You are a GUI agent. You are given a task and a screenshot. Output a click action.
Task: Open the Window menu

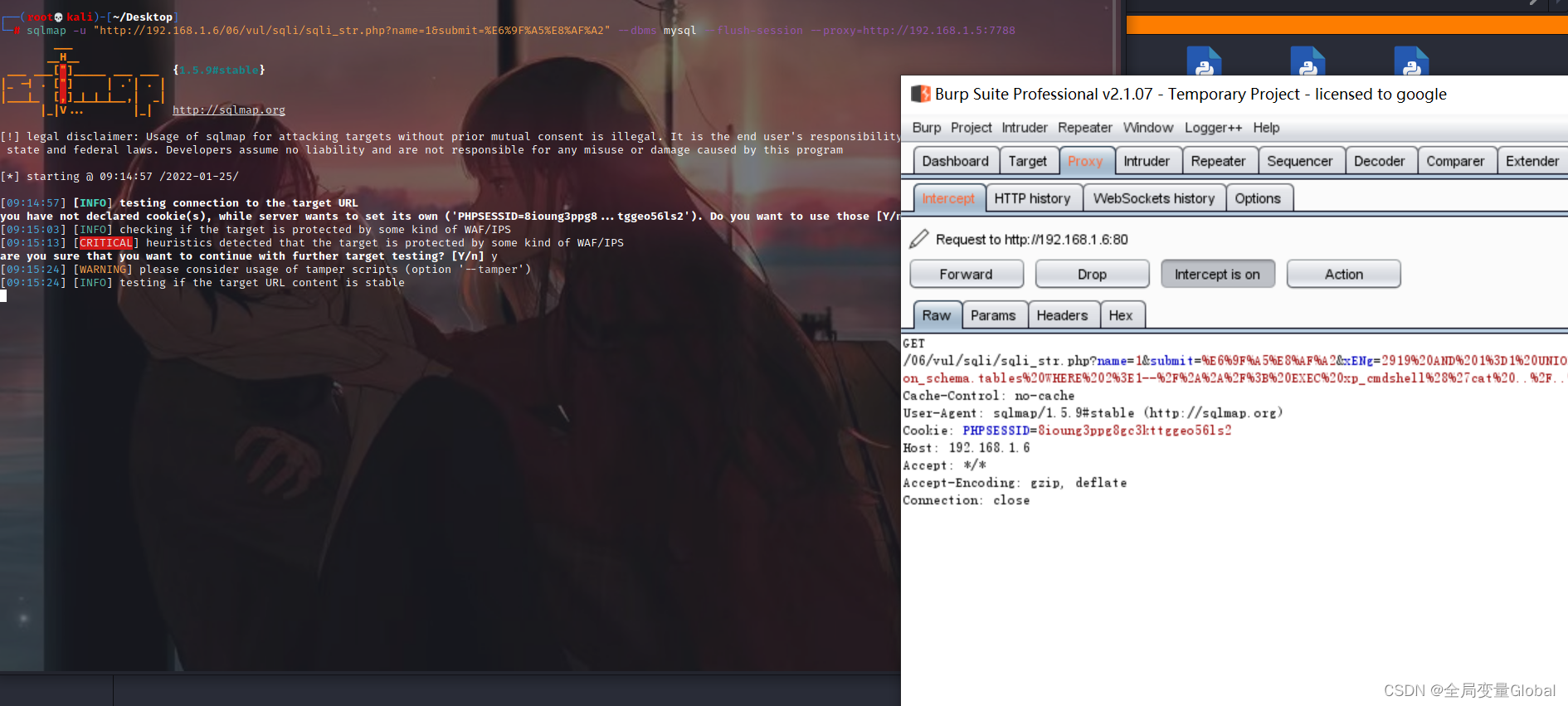coord(1148,128)
